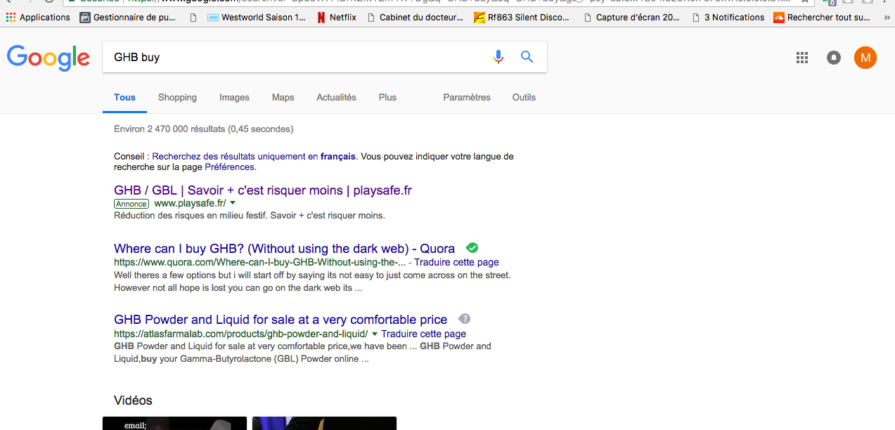Open the Netflix bookmark

(x=337, y=18)
